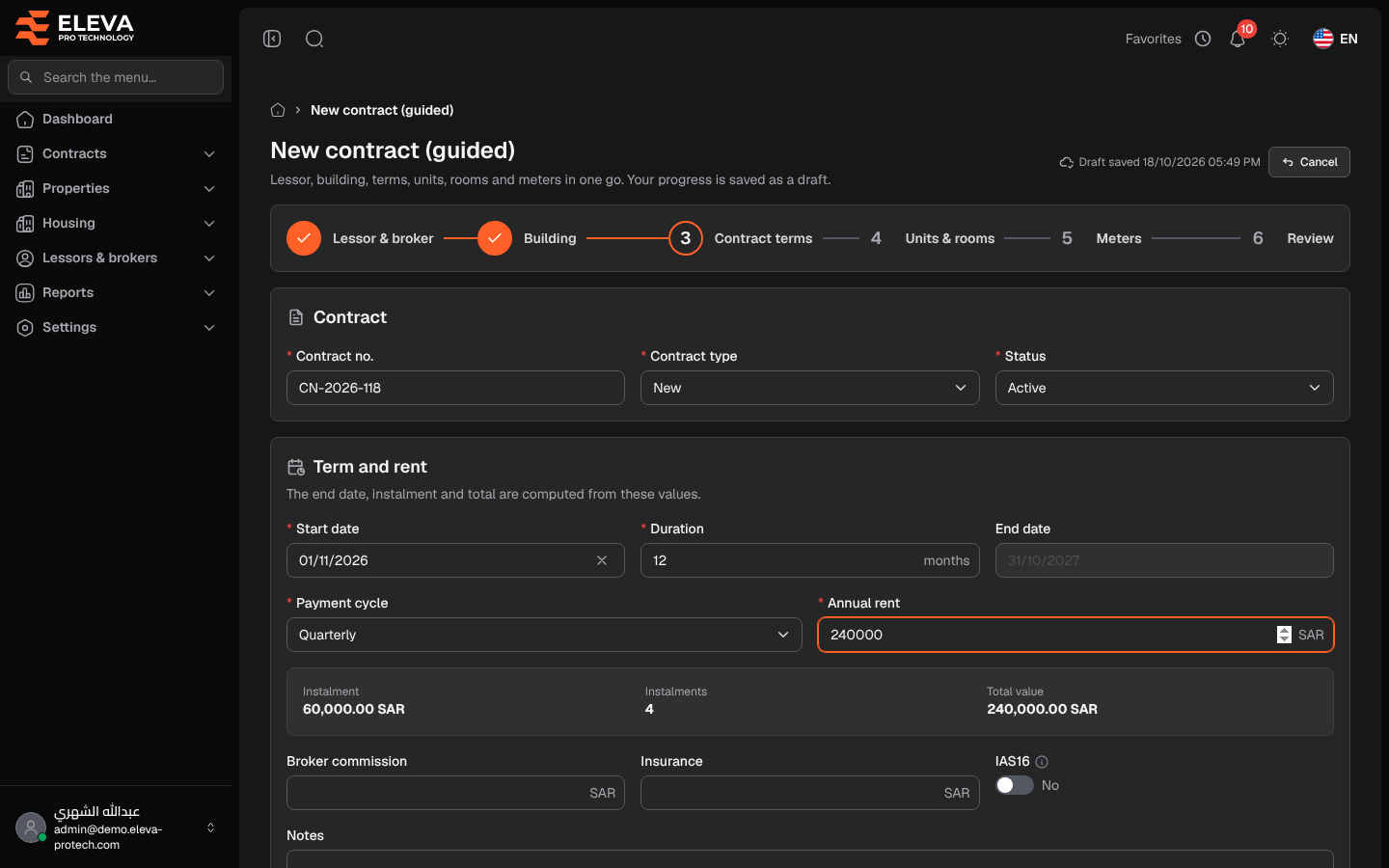Click the Duration months field
This screenshot has width=1389, height=868.
[x=810, y=560]
